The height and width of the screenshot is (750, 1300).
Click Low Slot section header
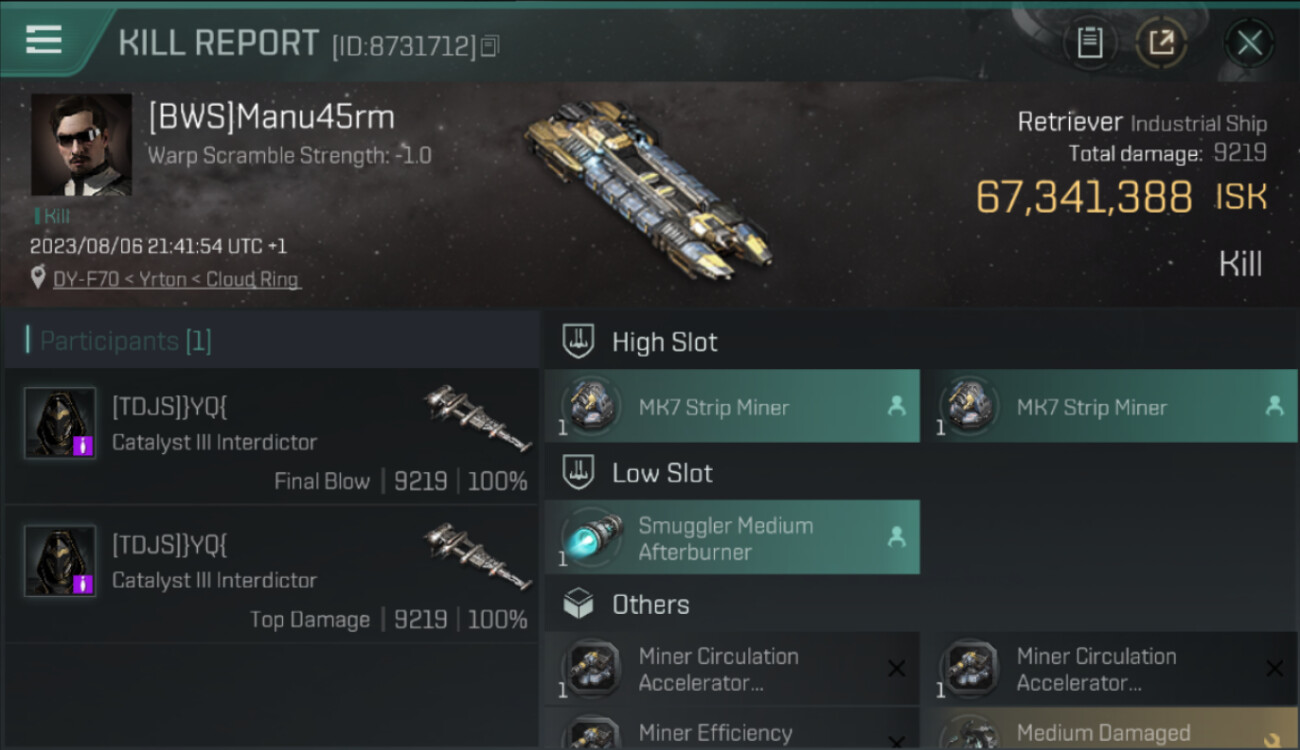[x=662, y=473]
